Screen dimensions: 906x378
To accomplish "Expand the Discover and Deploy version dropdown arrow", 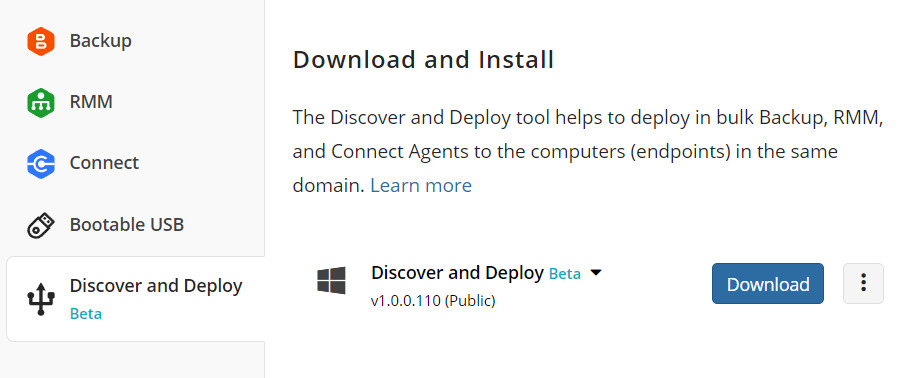I will [596, 273].
